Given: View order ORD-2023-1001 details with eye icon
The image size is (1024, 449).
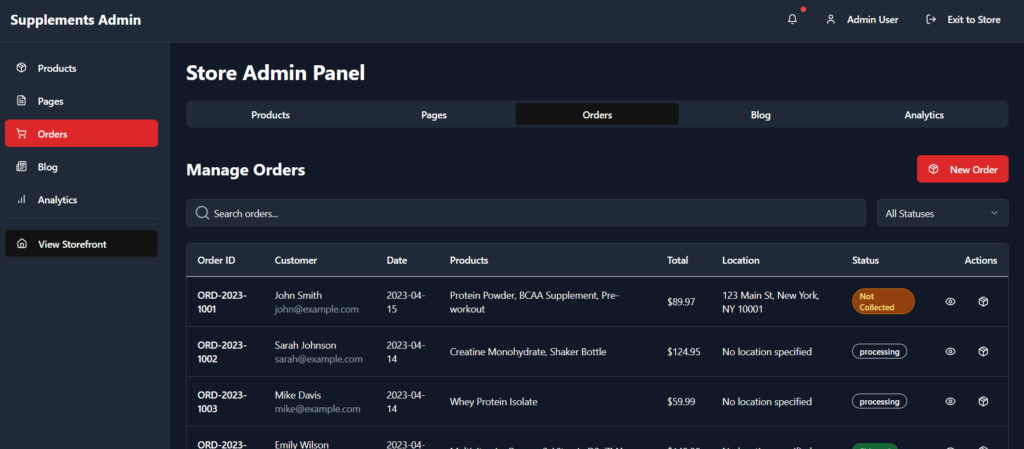Looking at the screenshot, I should click(x=950, y=302).
